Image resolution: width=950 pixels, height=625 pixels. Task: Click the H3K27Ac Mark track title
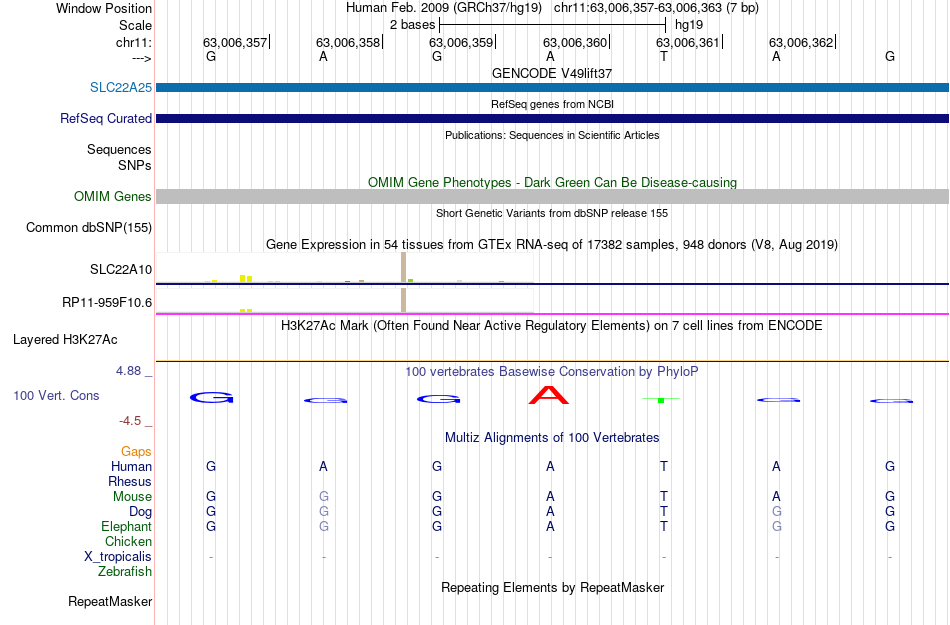tap(552, 325)
